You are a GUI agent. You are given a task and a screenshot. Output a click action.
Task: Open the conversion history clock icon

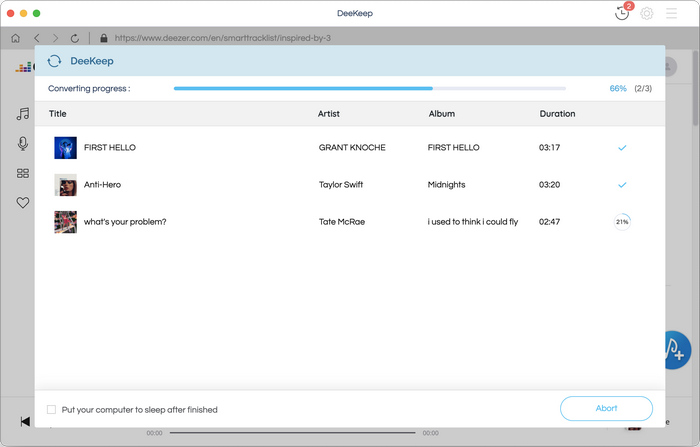[622, 13]
